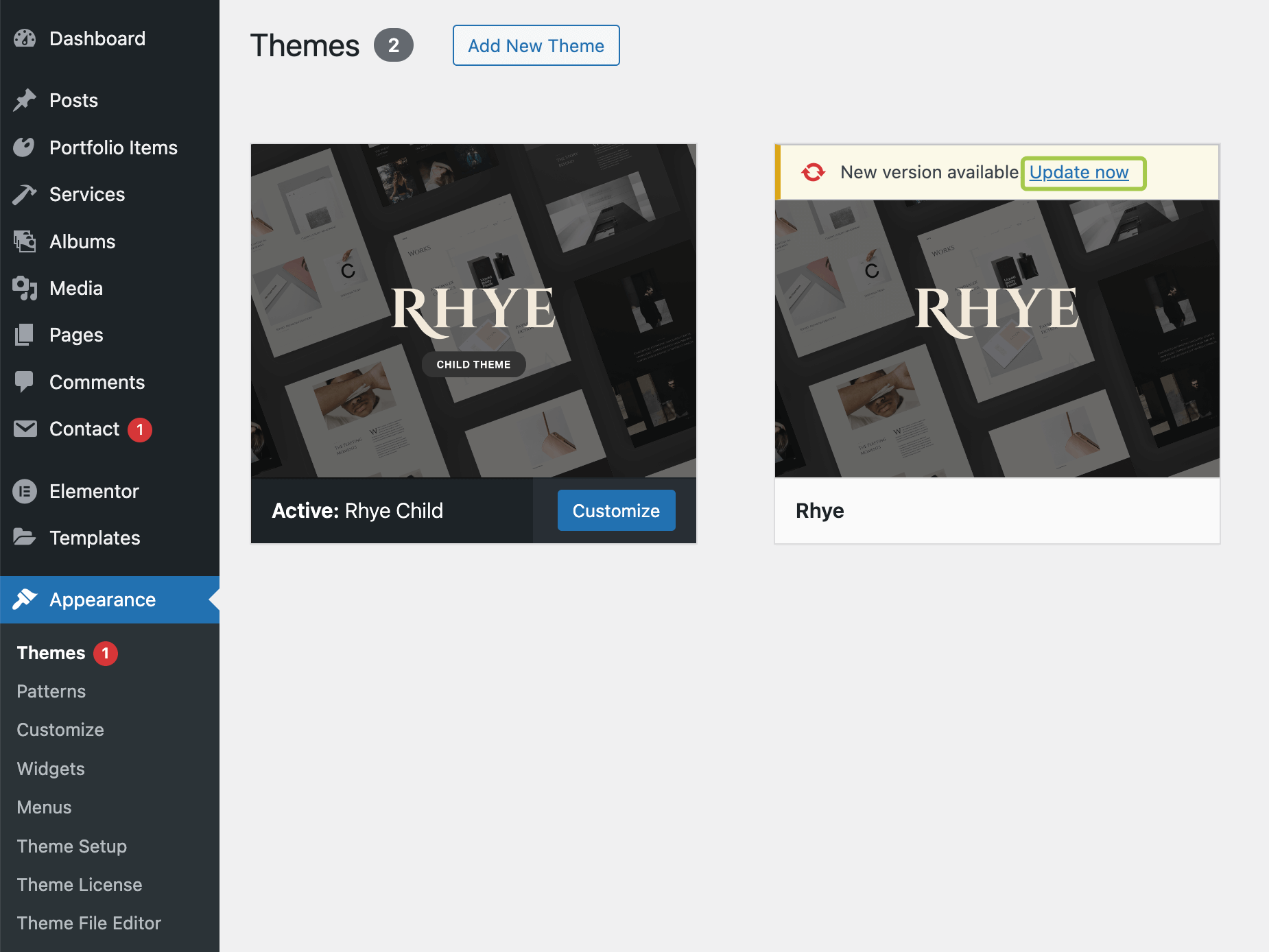Open the Theme License submenu

80,885
